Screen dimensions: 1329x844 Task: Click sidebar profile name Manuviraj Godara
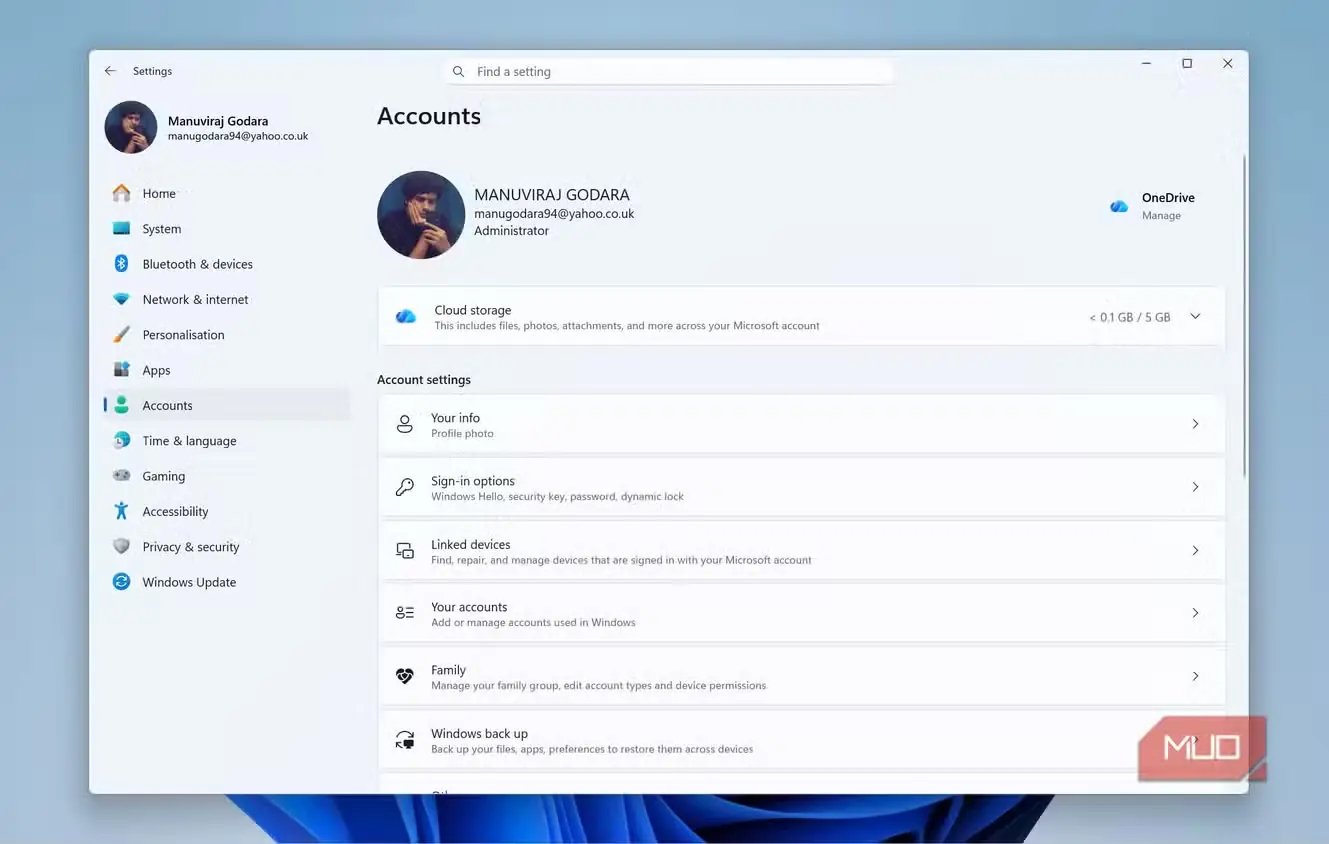coord(218,121)
